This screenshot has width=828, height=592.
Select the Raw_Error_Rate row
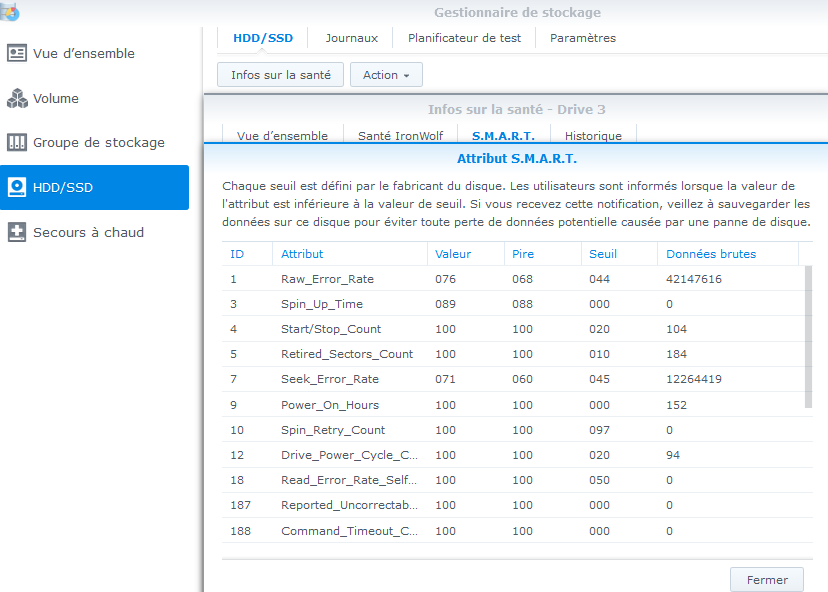point(513,279)
